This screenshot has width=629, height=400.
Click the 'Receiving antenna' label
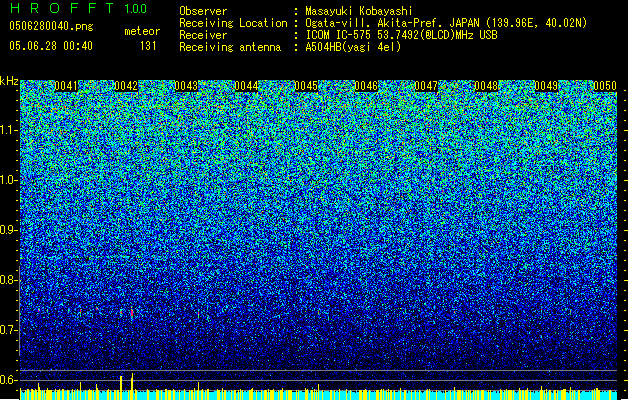coord(230,47)
